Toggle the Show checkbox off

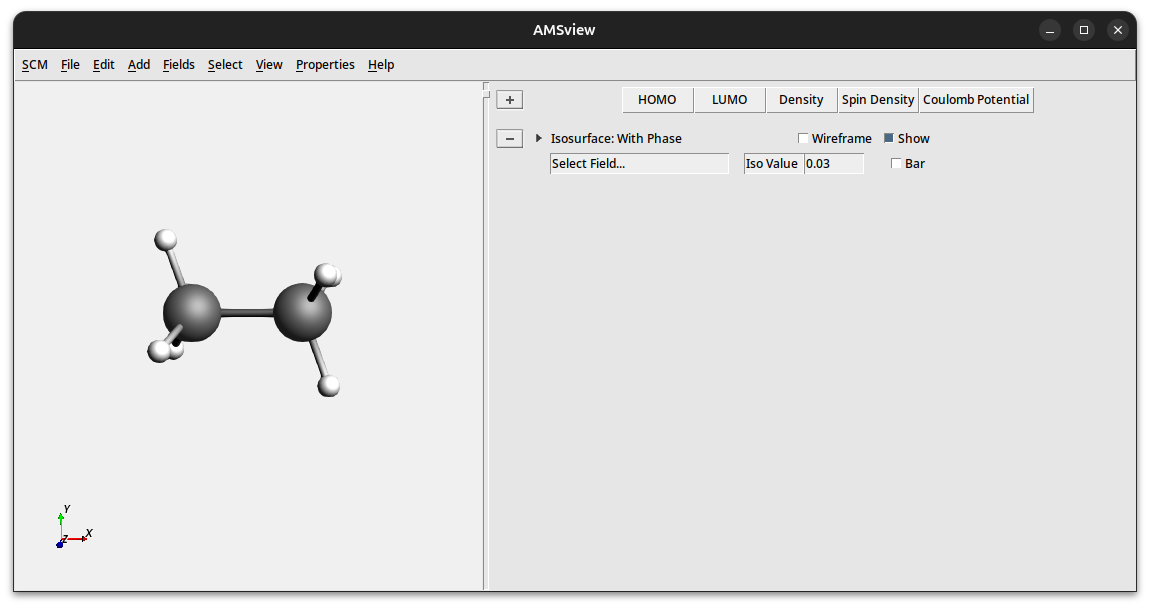point(888,139)
